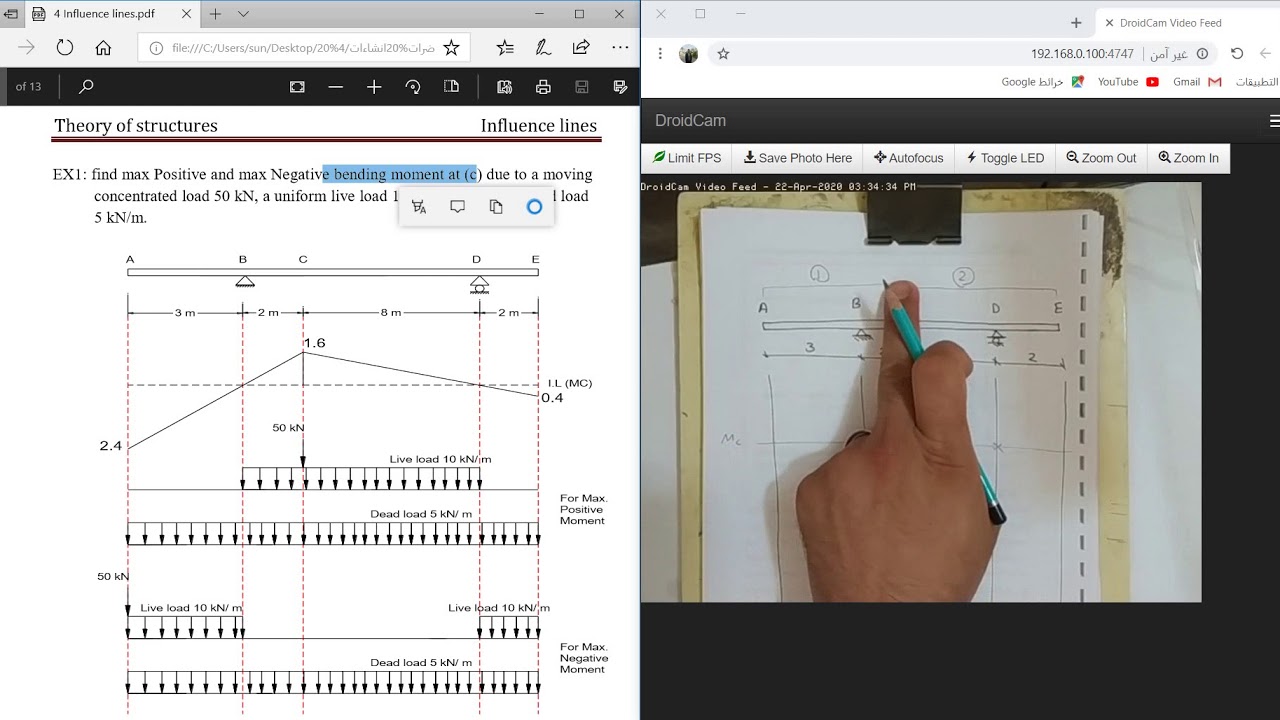
Task: Zoom out the PDF with minus
Action: click(336, 87)
